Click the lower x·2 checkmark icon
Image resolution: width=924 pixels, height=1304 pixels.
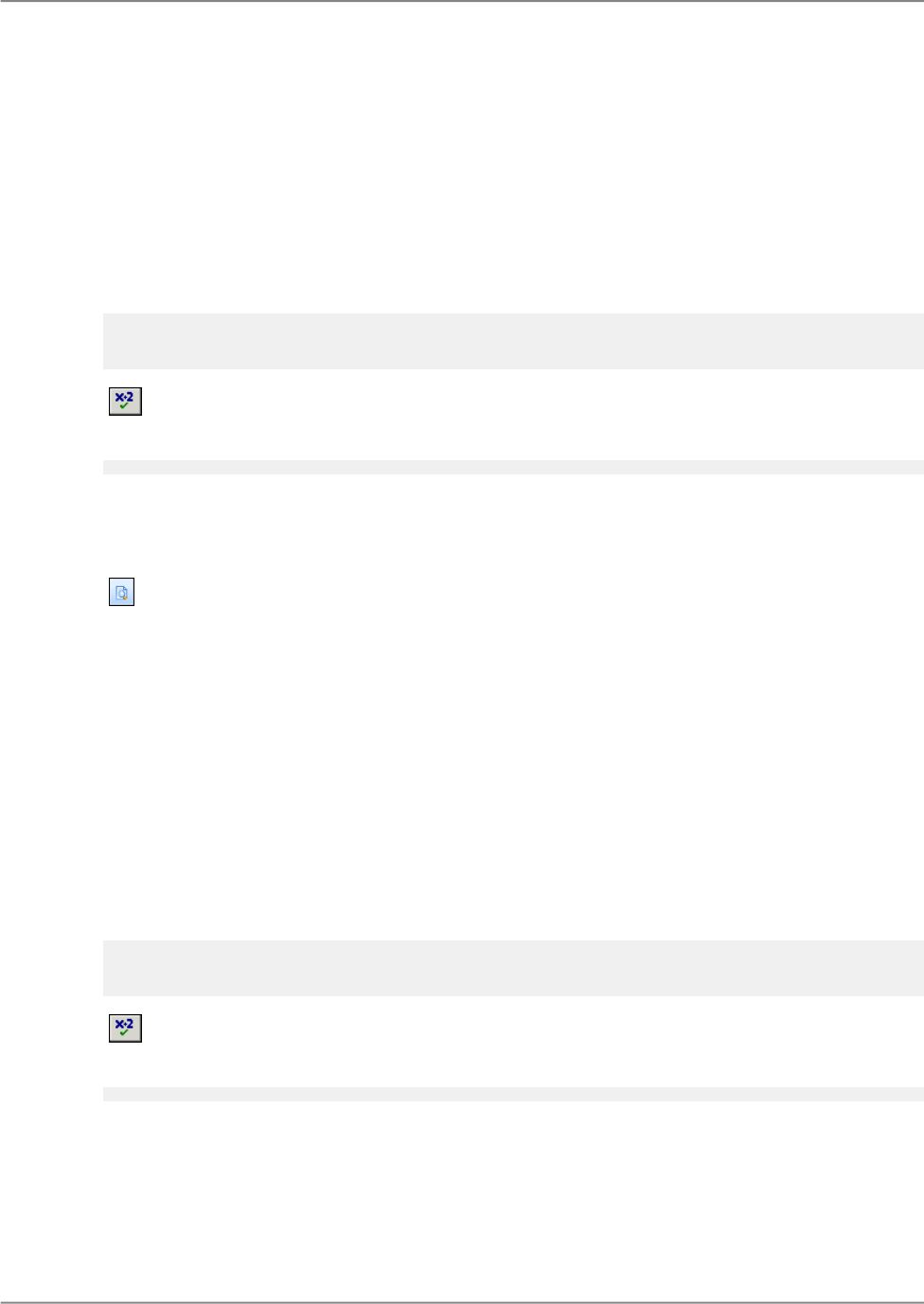pyautogui.click(x=125, y=1028)
